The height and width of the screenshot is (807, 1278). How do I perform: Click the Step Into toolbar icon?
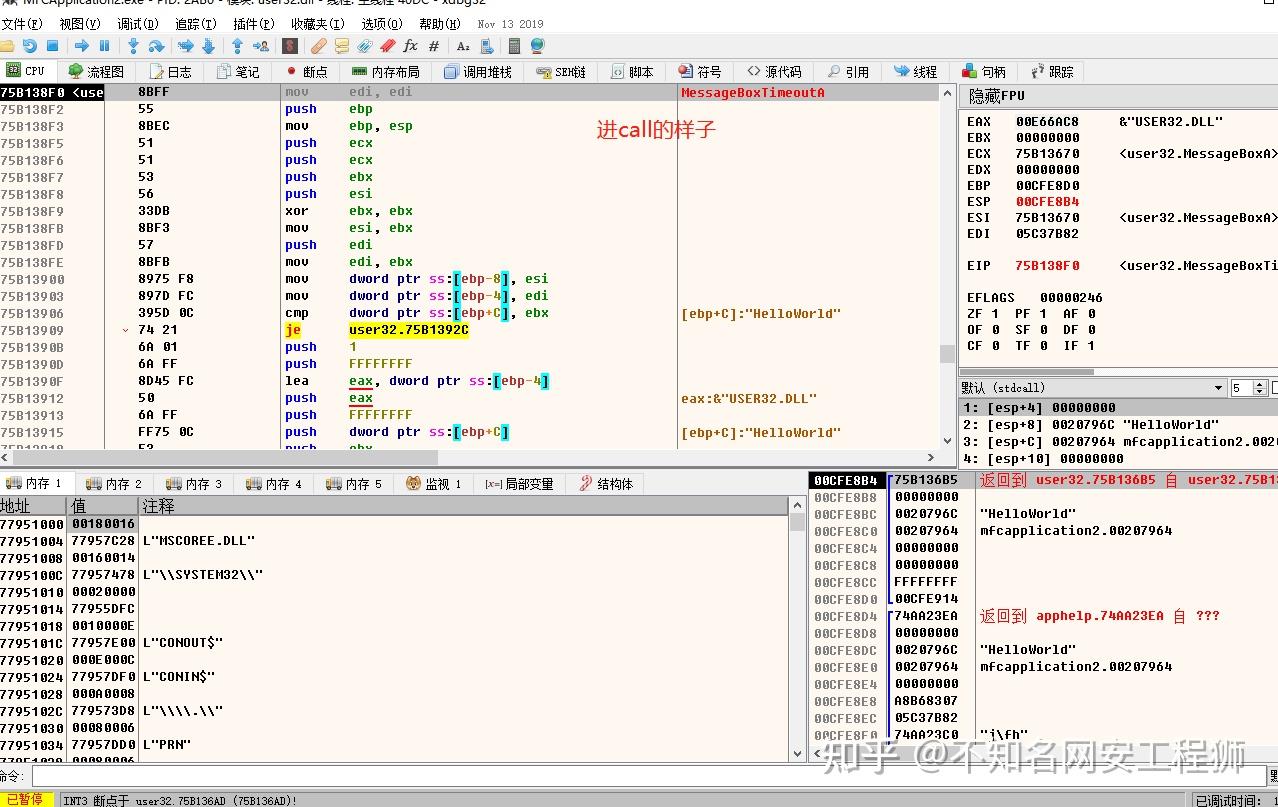(133, 46)
